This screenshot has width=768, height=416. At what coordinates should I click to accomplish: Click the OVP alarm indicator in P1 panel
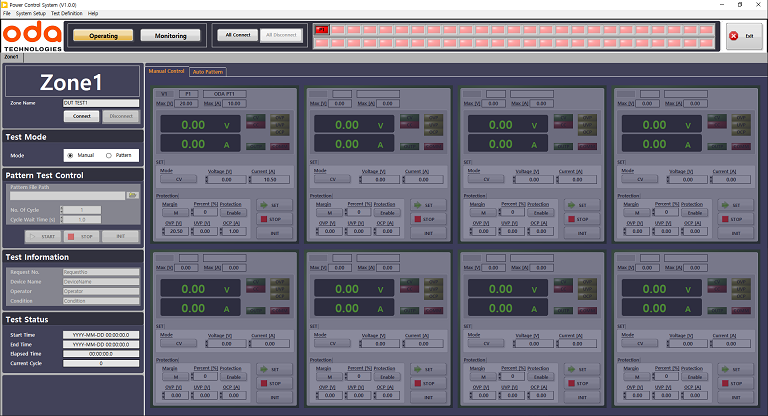coord(280,118)
